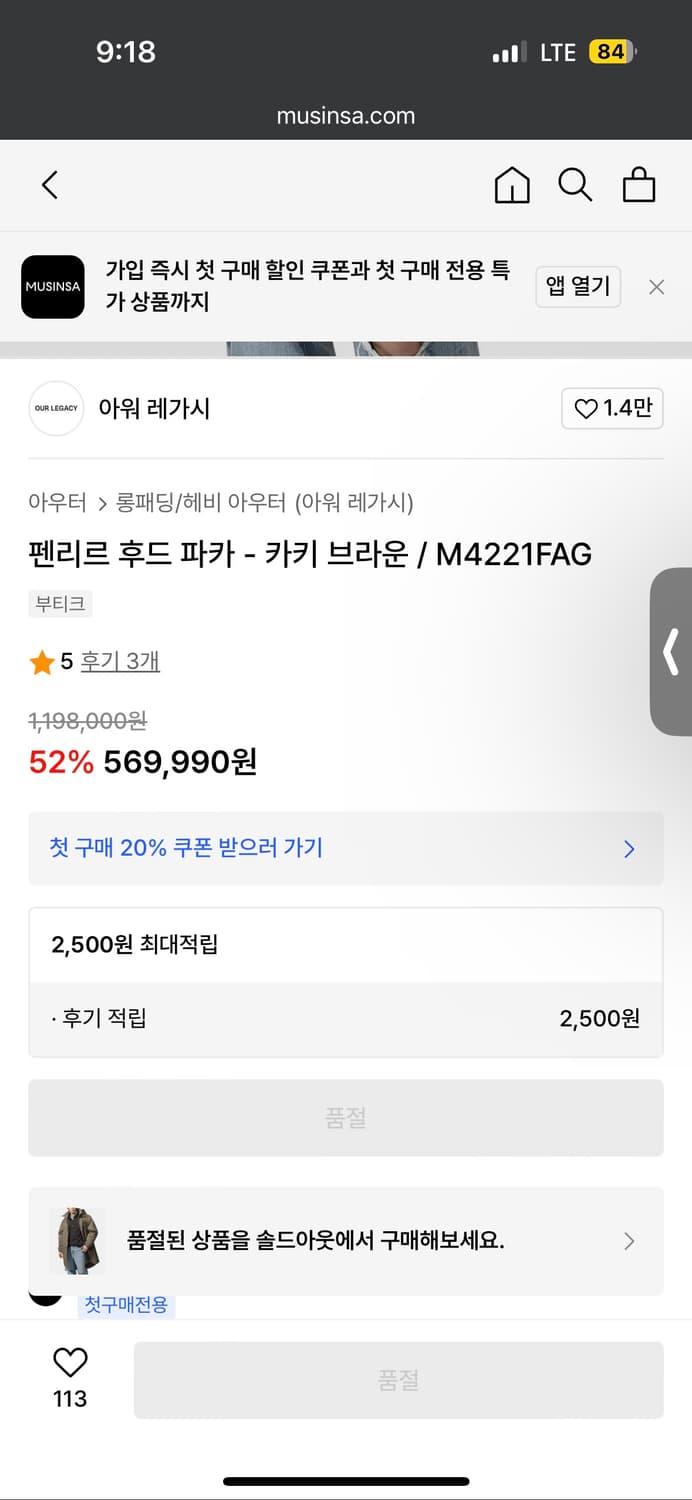Tap the back arrow icon

coord(50,185)
